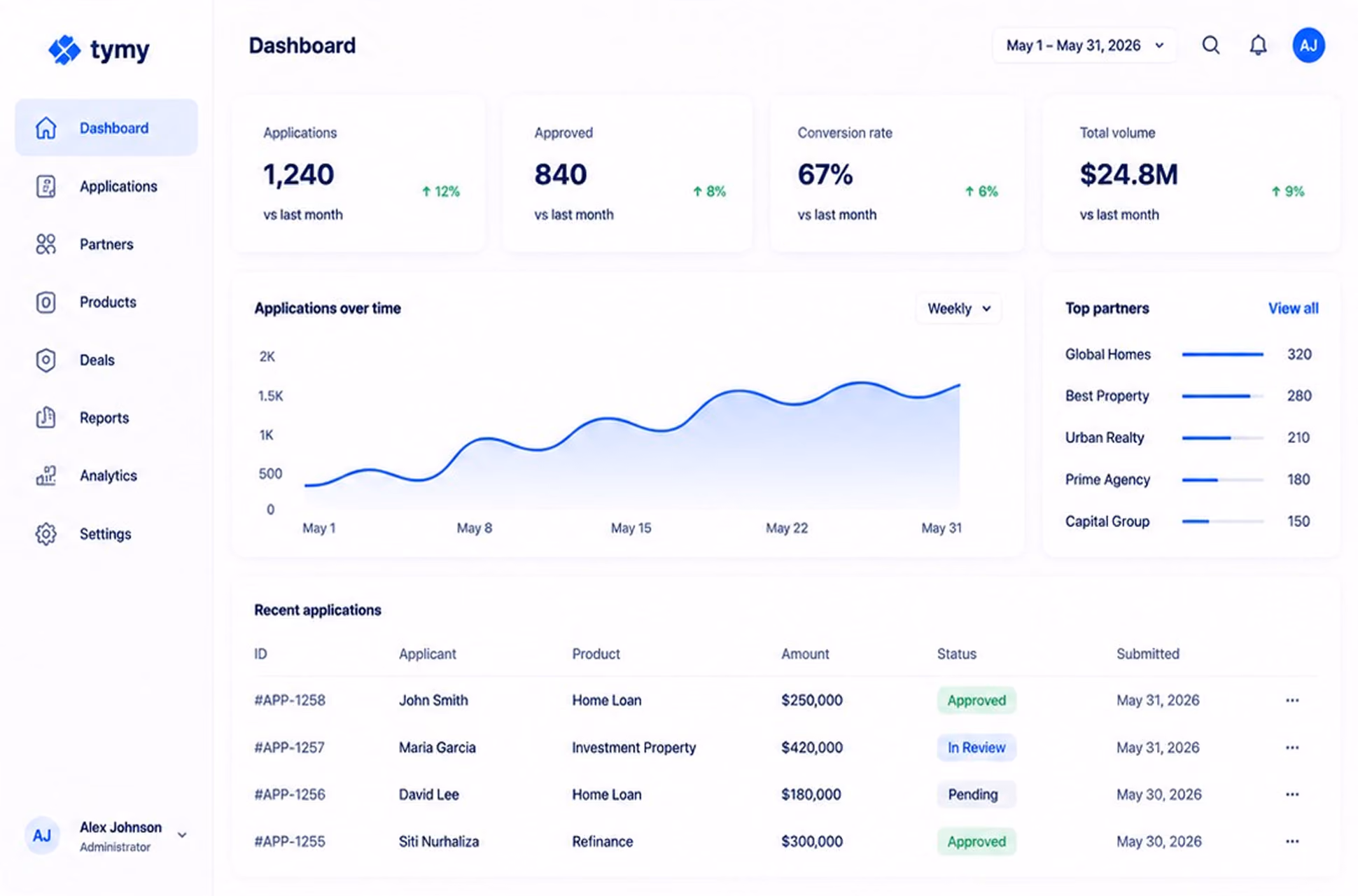Click May 15 on the chart axis
The height and width of the screenshot is (896, 1358).
tap(631, 528)
